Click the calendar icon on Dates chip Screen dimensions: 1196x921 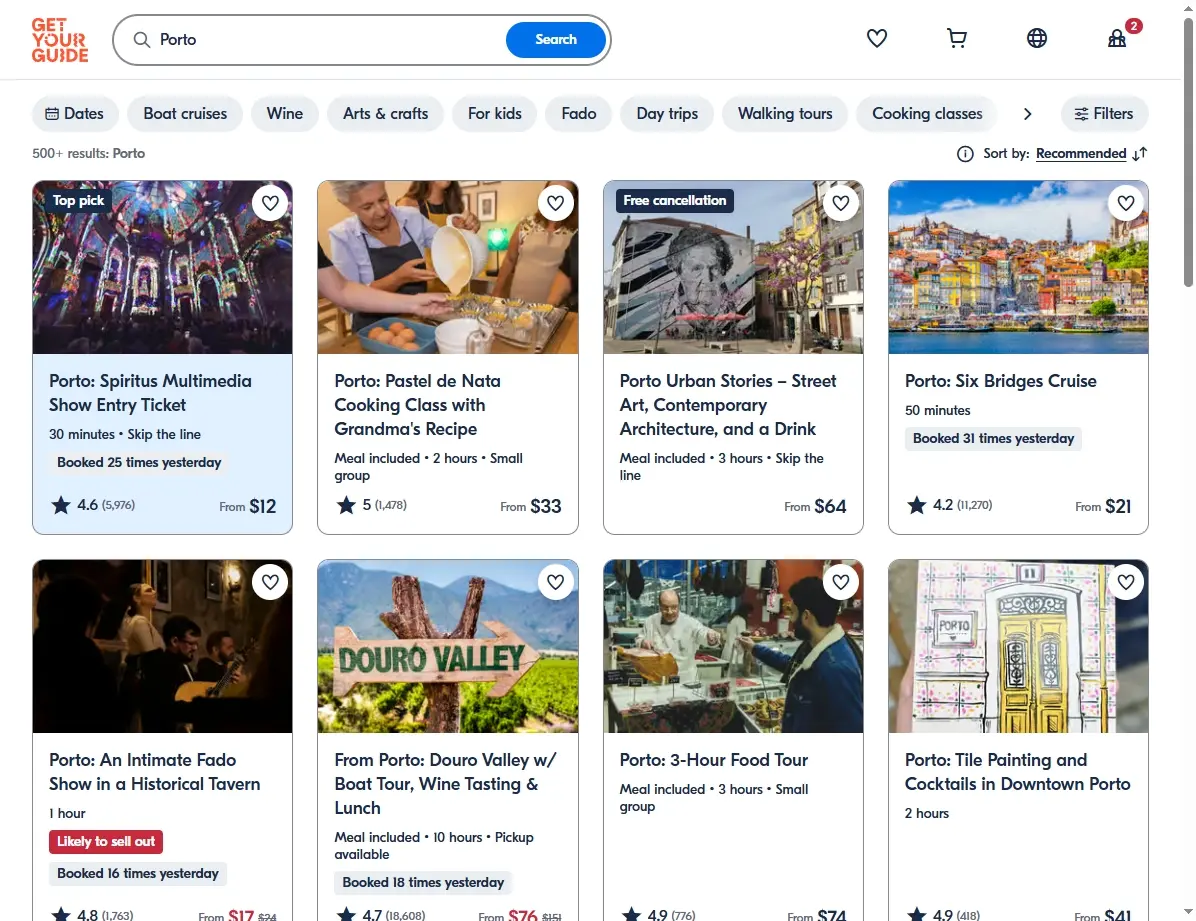[x=52, y=114]
